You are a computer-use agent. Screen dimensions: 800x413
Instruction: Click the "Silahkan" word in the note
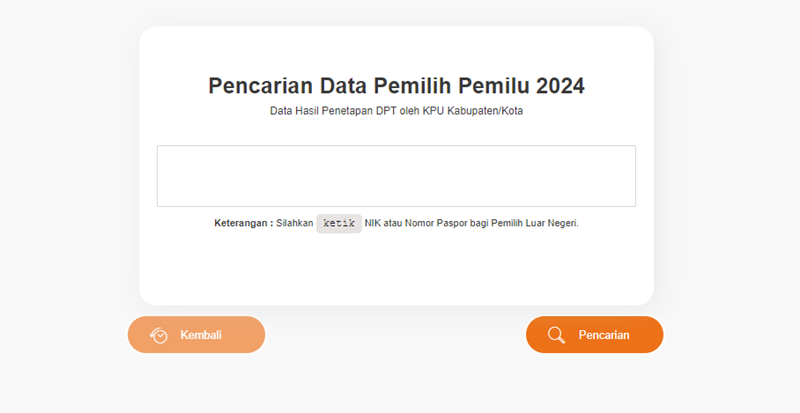coord(295,223)
